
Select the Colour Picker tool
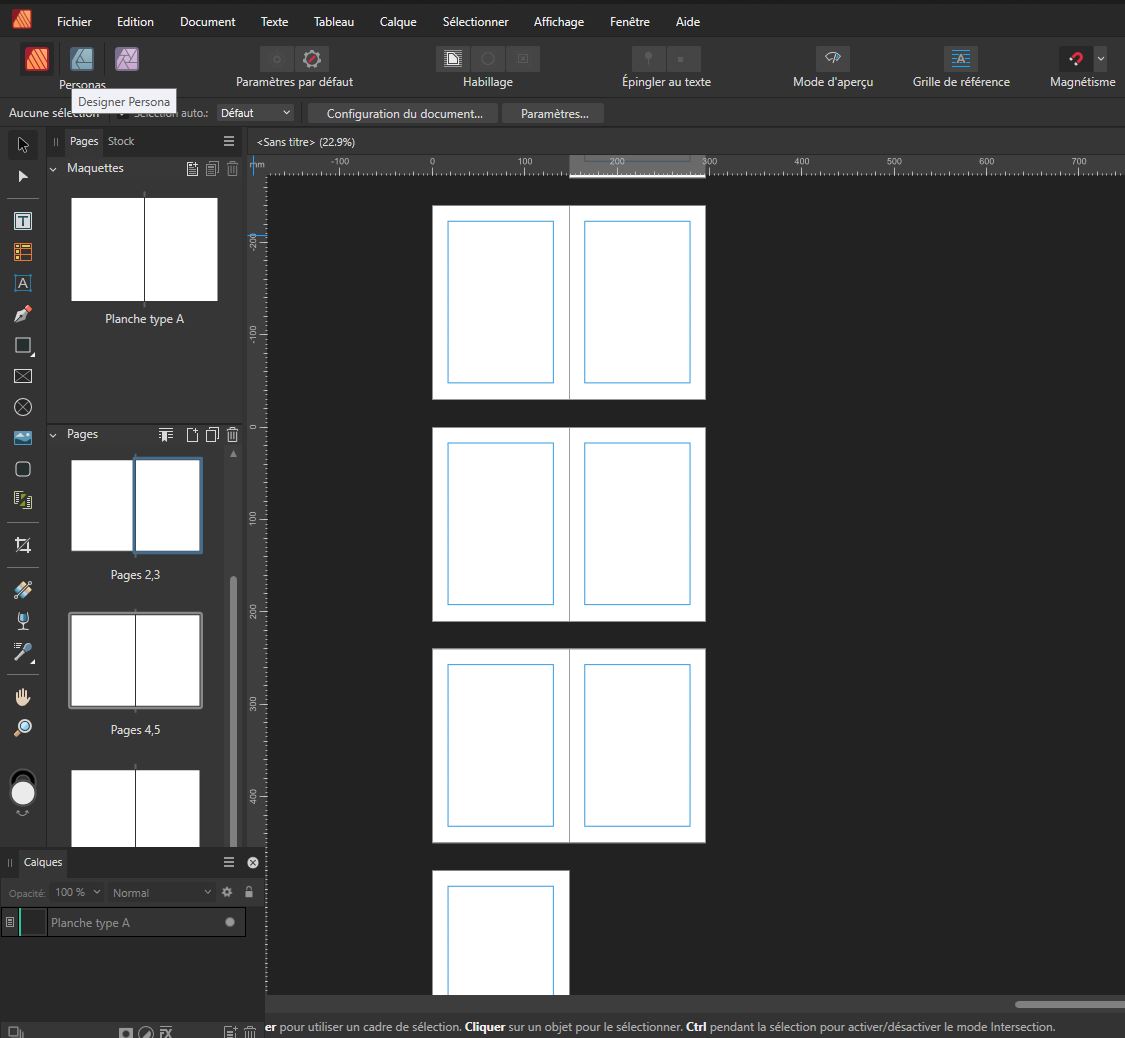tap(23, 652)
